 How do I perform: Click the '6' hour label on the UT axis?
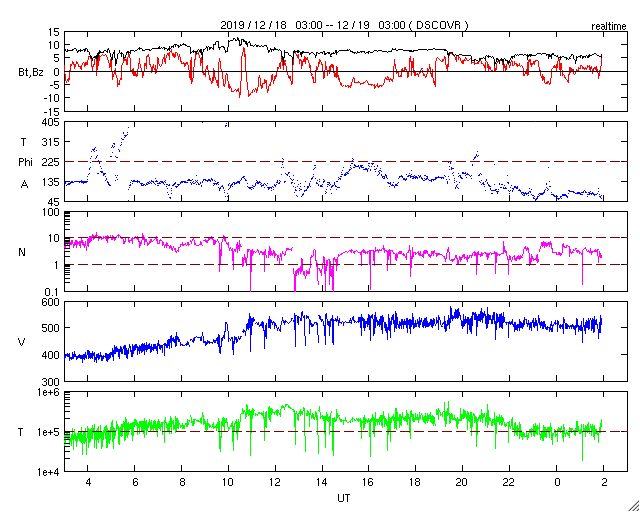click(135, 482)
